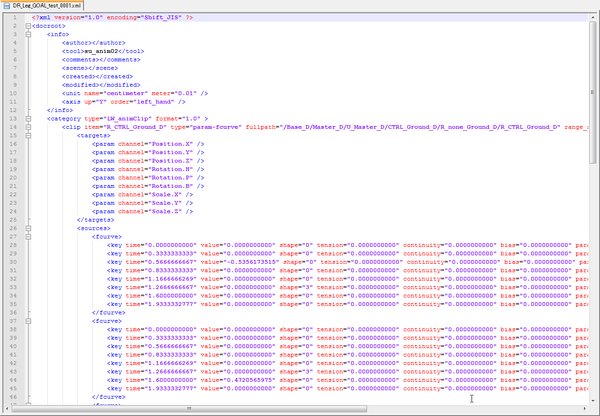The width and height of the screenshot is (600, 416).
Task: Collapse the clip R_CTRL_Ground_D fold marker
Action: click(28, 127)
